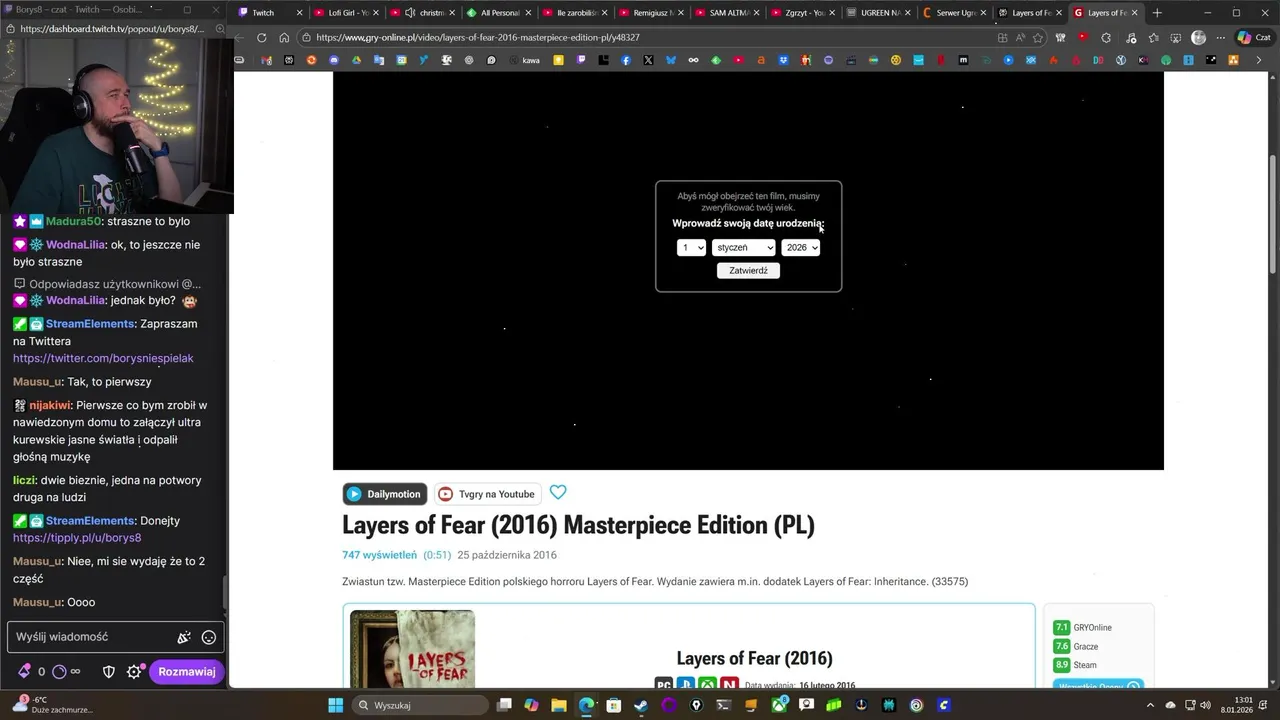Click the 7.6 Gracze rating
Viewport: 1280px width, 720px height.
pos(1076,646)
